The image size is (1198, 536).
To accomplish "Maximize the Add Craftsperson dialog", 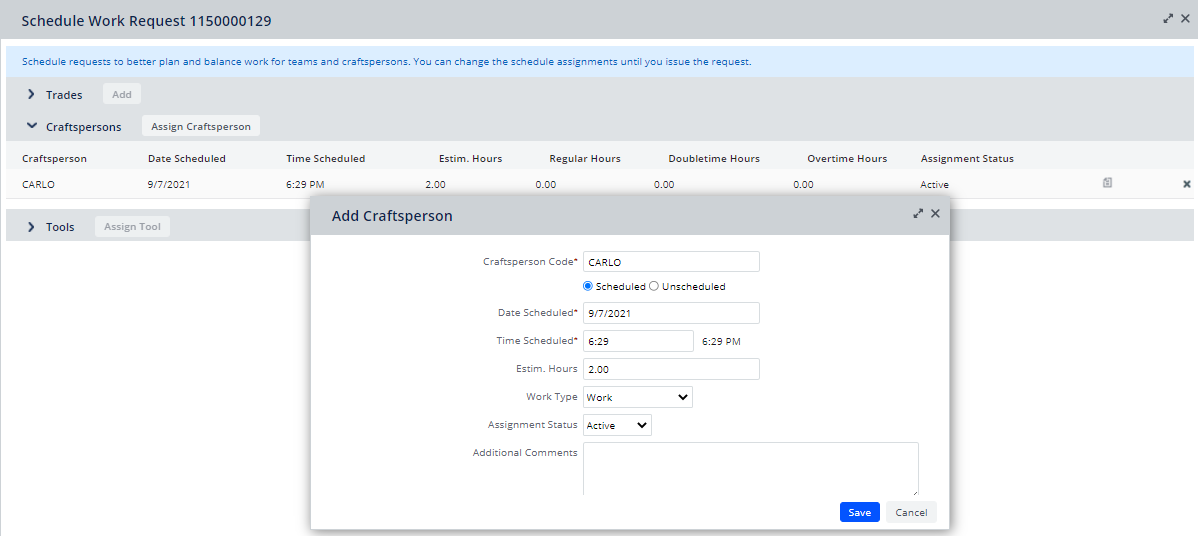I will click(x=918, y=214).
